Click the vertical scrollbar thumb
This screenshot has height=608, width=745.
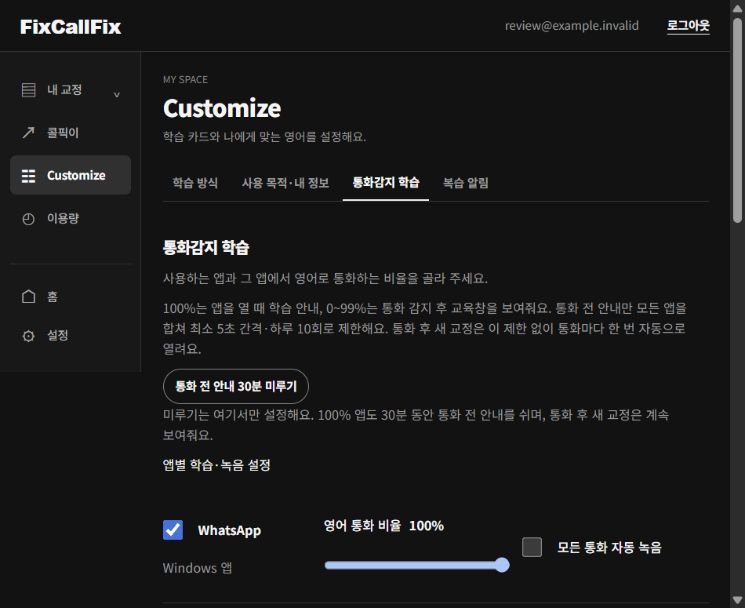coord(737,119)
